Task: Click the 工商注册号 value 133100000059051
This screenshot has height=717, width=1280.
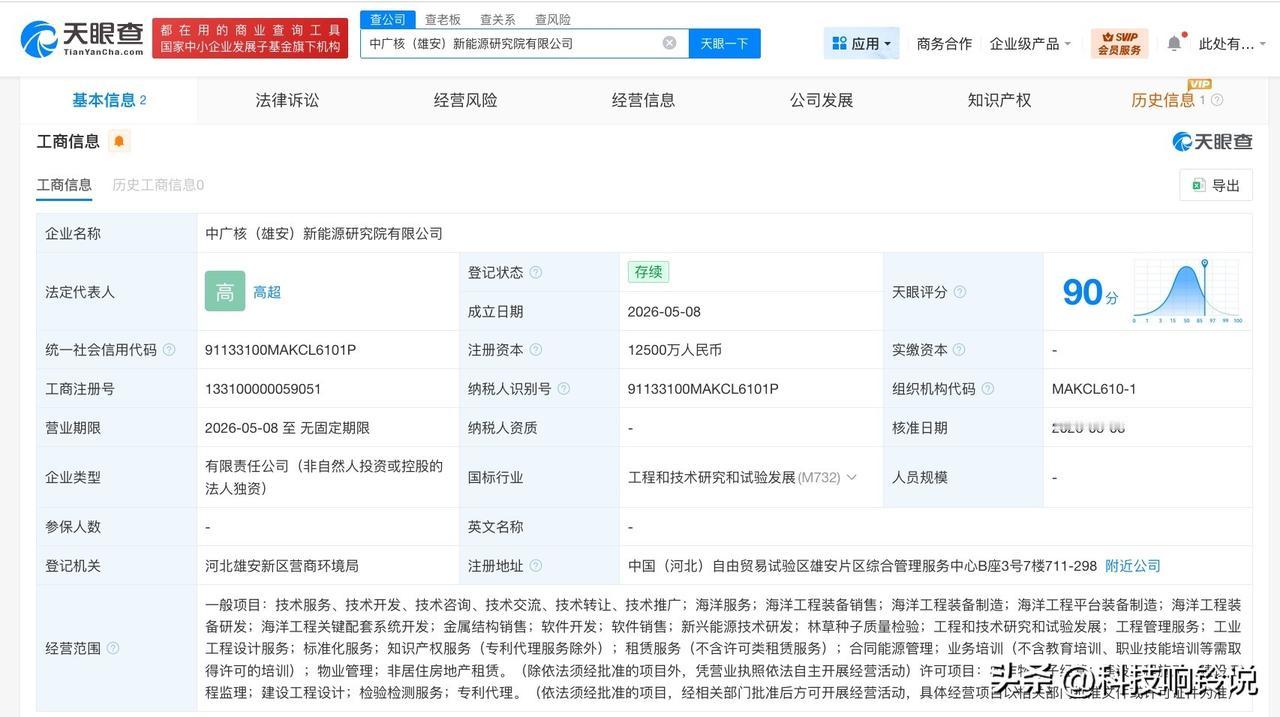Action: point(263,389)
